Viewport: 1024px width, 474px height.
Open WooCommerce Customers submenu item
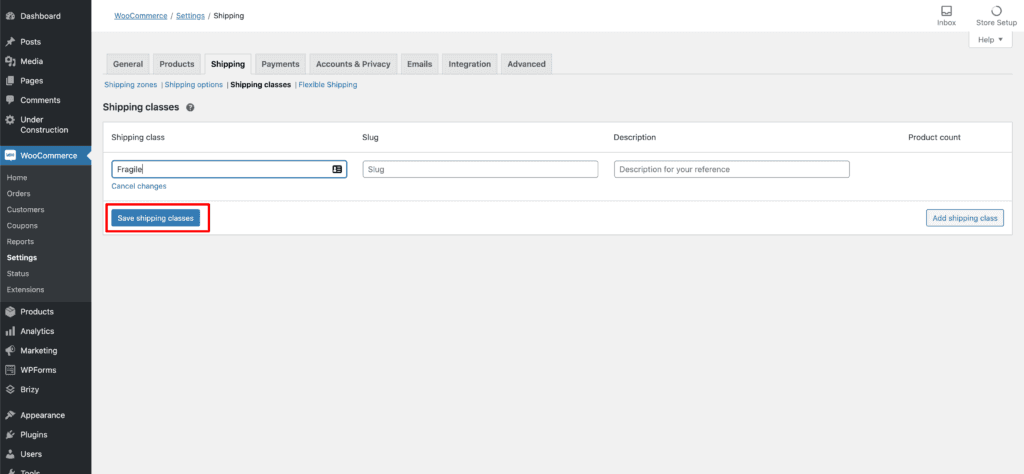click(x=25, y=210)
